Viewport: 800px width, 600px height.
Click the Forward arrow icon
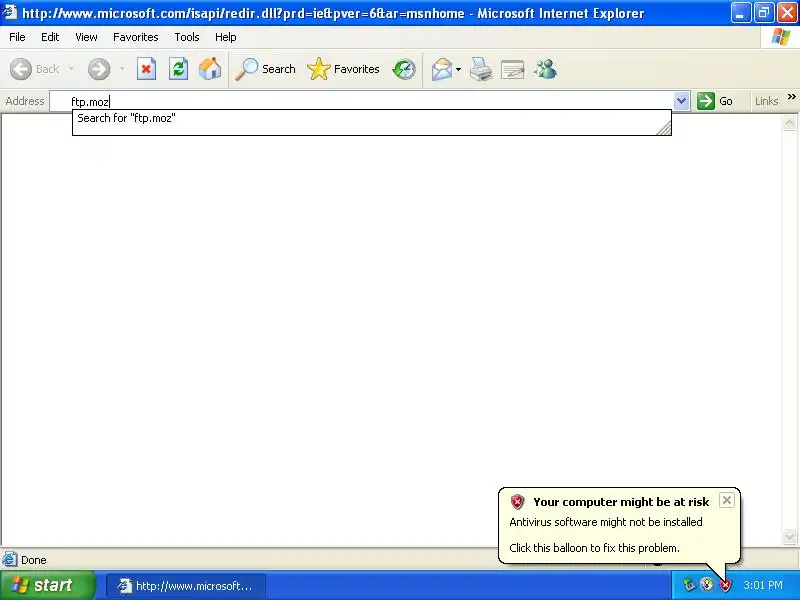[x=99, y=69]
